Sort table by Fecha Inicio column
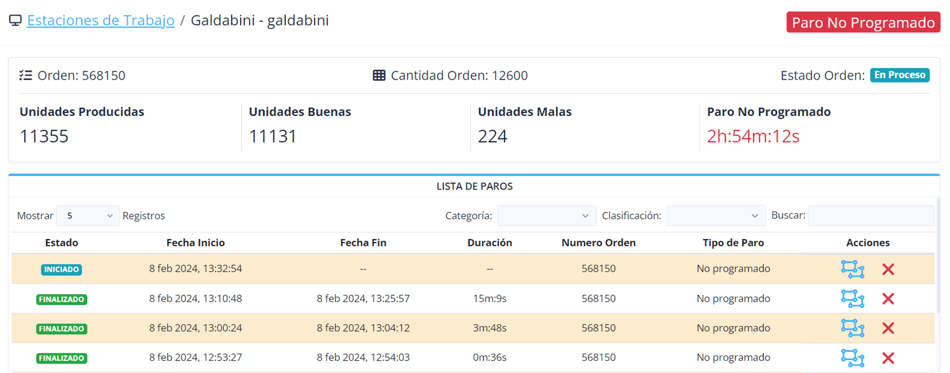 click(x=196, y=243)
